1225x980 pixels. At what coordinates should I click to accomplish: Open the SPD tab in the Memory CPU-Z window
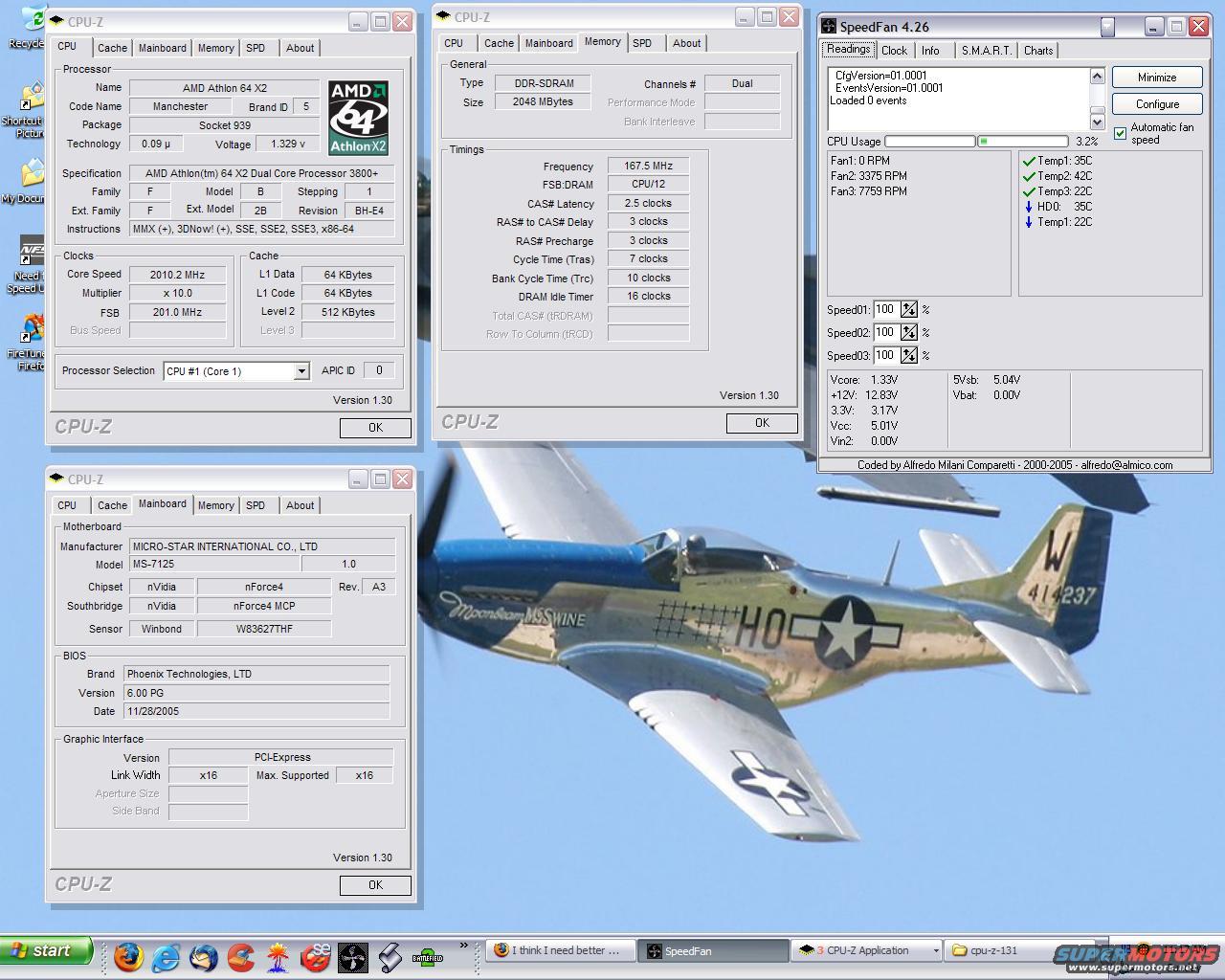click(642, 43)
